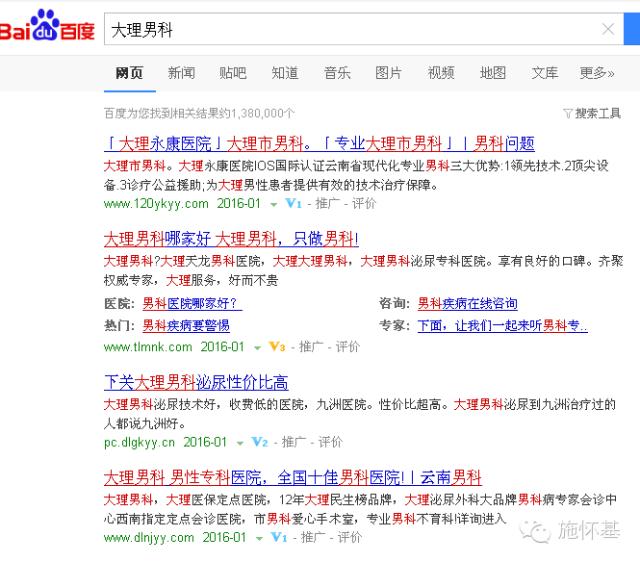Open the 音乐 tab
Screen dimensions: 640x562
tap(337, 73)
